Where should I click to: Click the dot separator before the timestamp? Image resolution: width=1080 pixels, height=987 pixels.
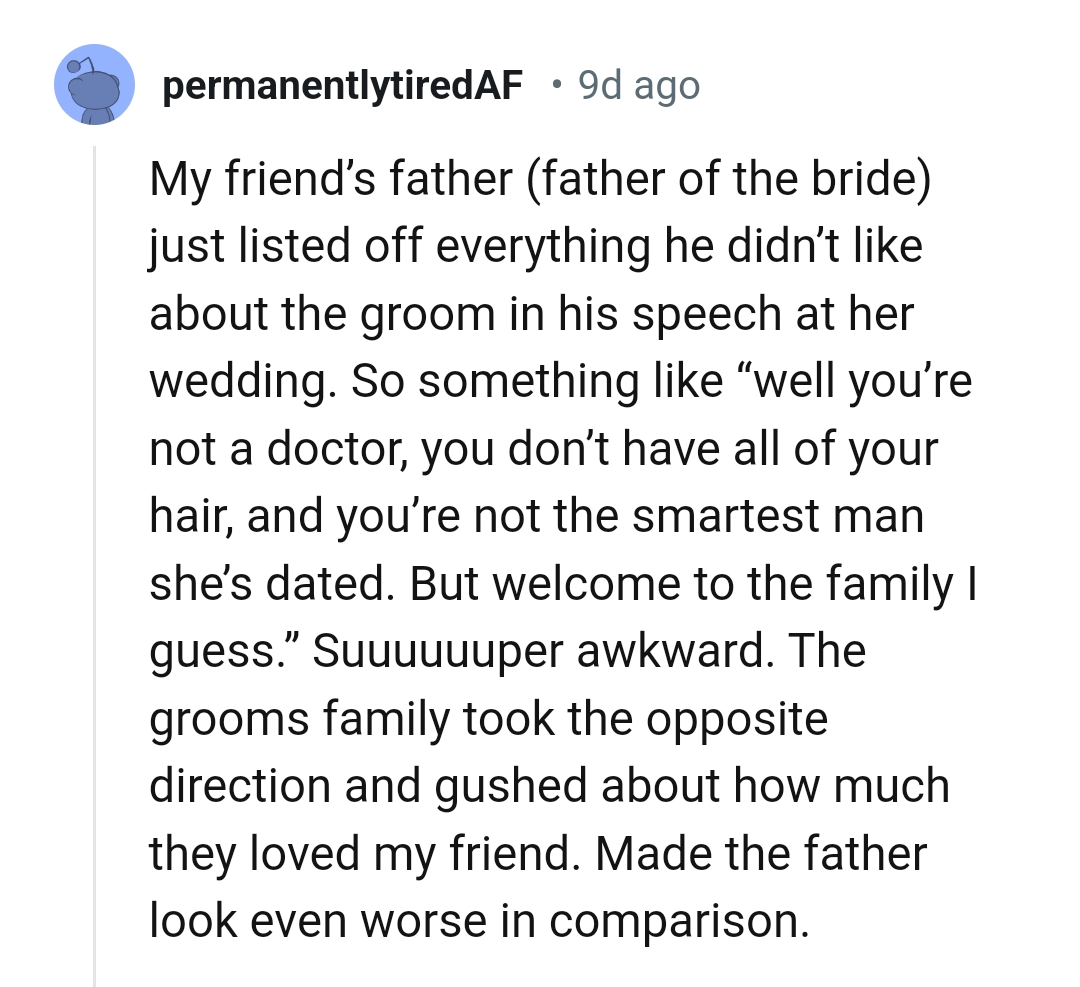click(x=556, y=87)
